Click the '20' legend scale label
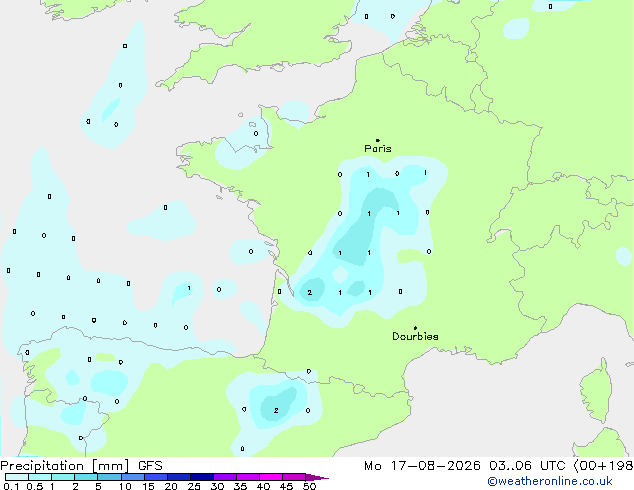Viewport: 634px width, 490px height. point(171,486)
